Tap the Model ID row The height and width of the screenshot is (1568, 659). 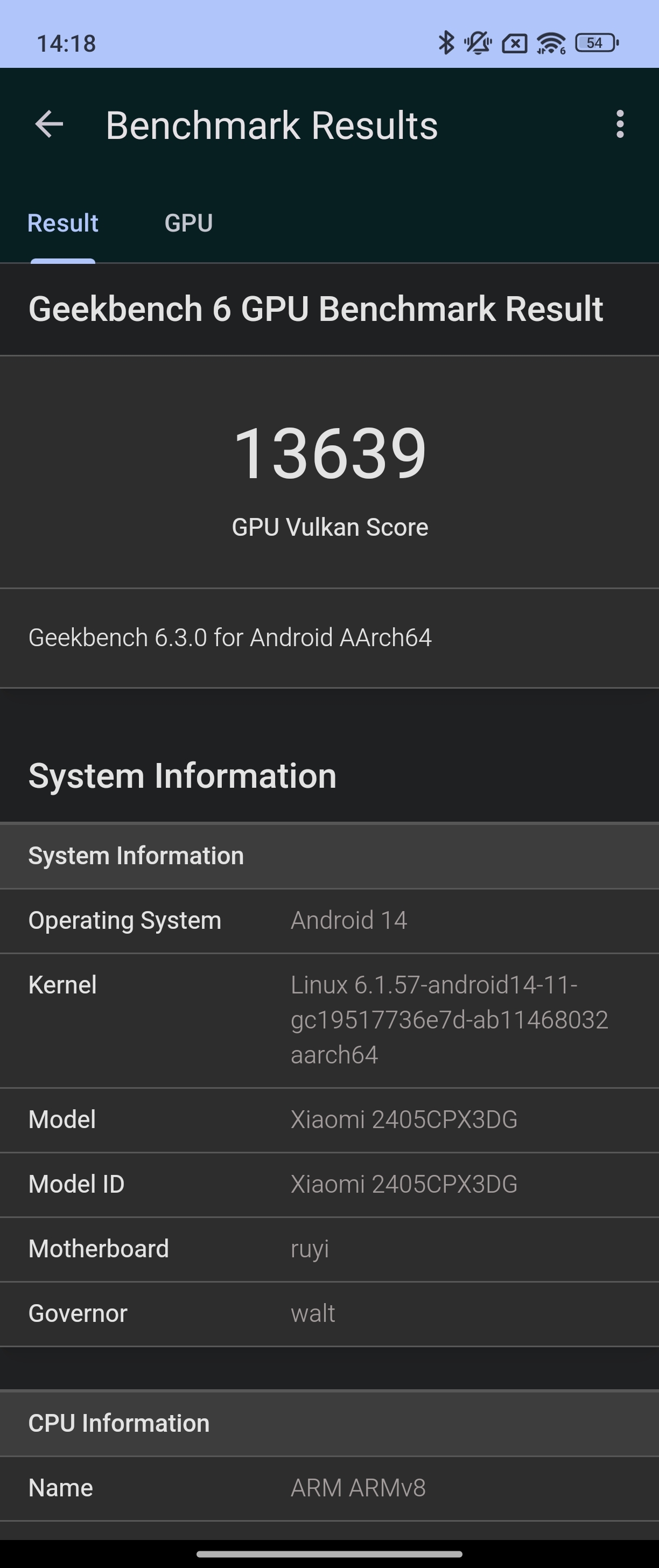[x=329, y=1185]
